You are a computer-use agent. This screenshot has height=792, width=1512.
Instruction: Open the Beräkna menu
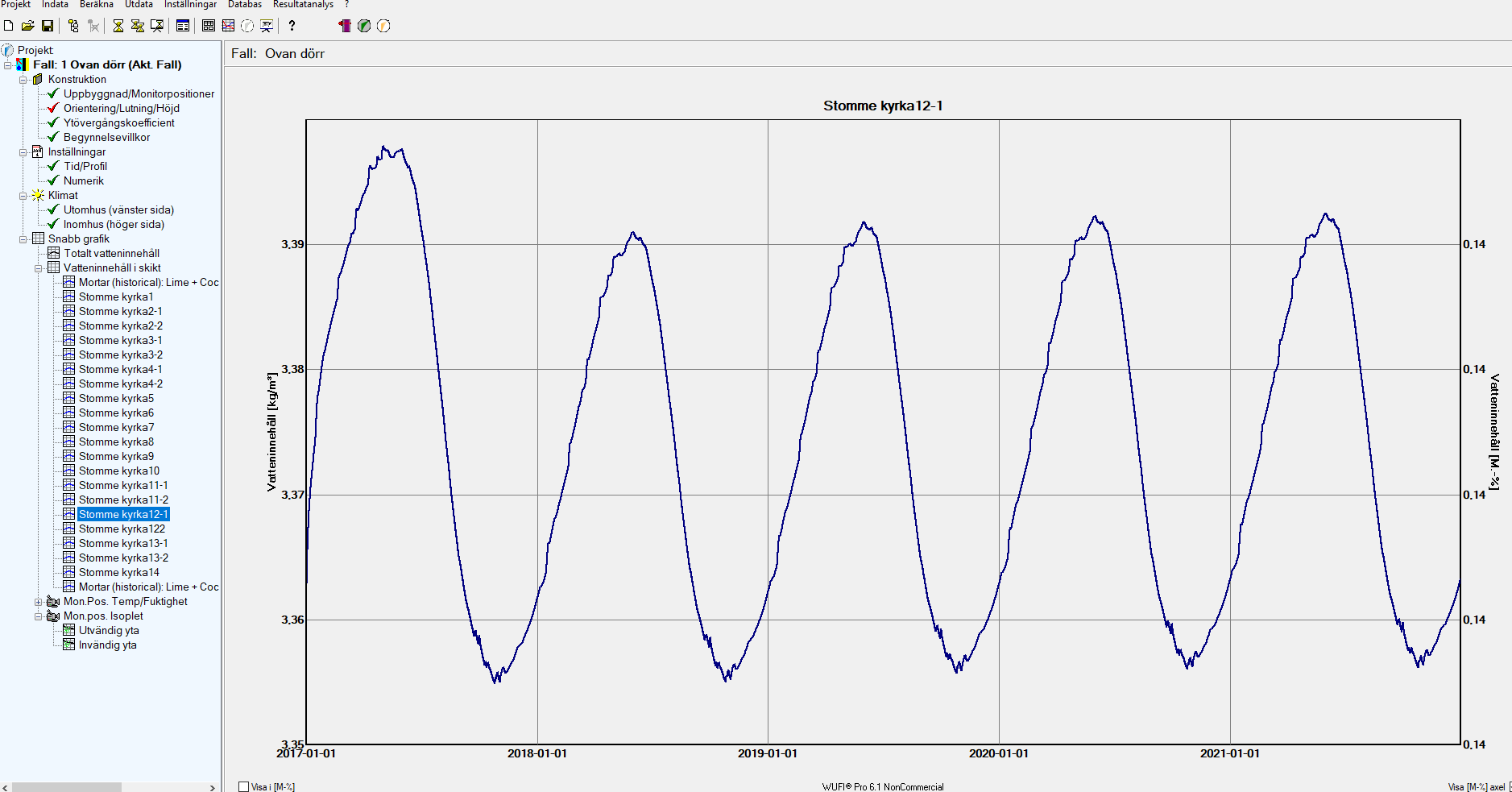pos(97,5)
